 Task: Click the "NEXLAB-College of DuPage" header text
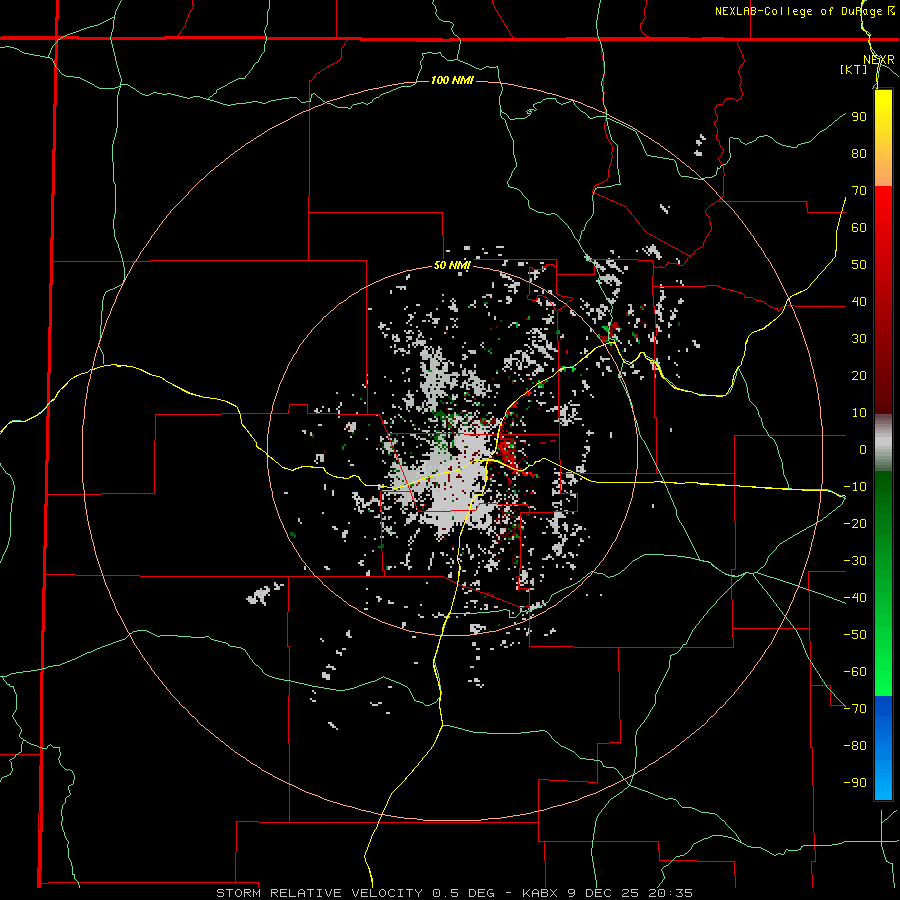coord(798,11)
